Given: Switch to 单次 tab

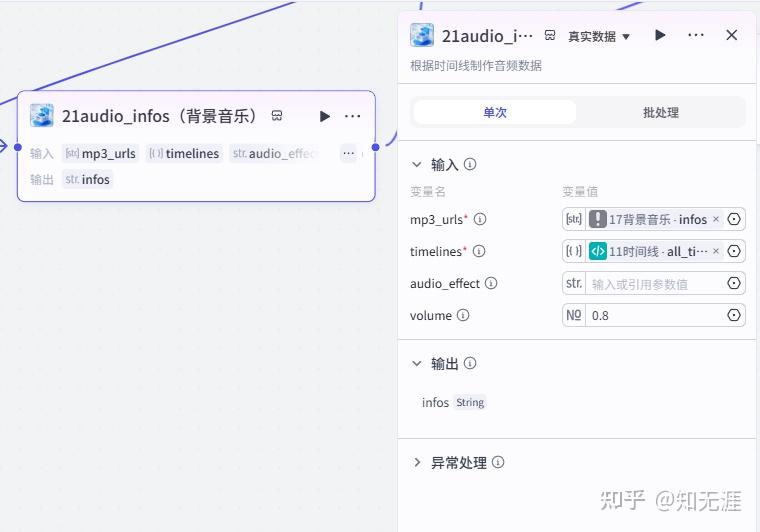Looking at the screenshot, I should (495, 112).
